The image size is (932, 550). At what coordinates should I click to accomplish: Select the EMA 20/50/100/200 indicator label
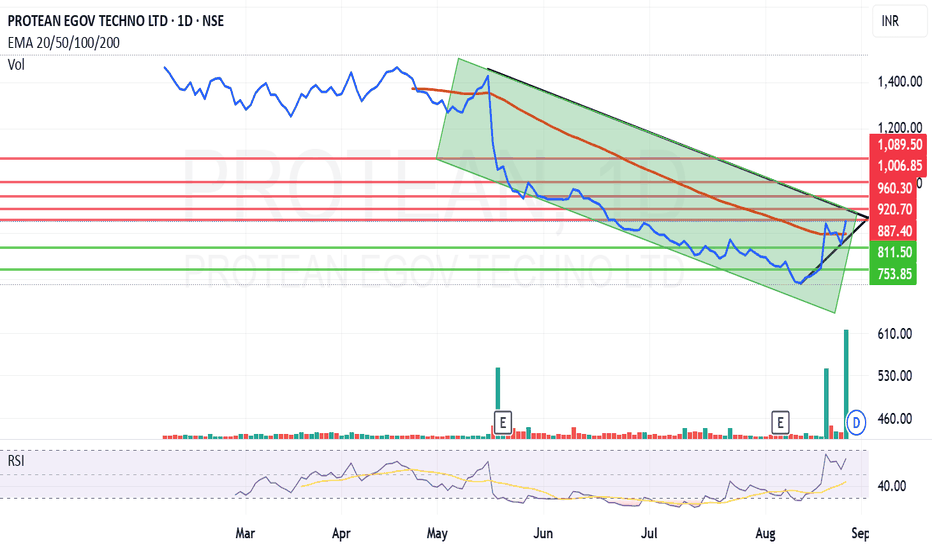[x=64, y=43]
